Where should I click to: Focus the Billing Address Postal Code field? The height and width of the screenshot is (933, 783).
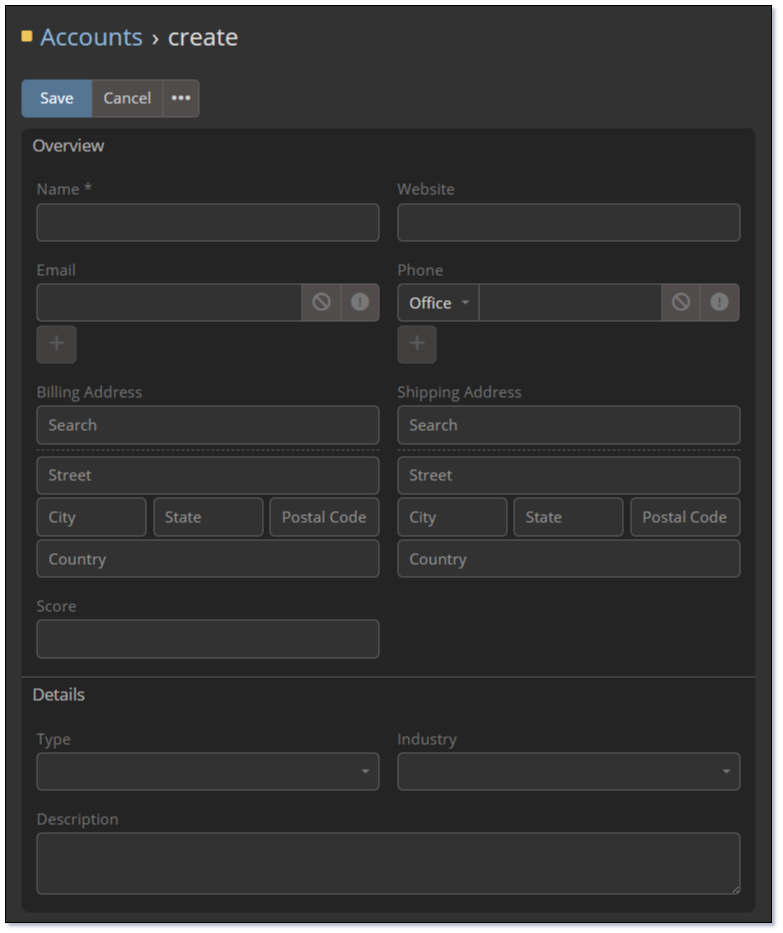click(324, 517)
